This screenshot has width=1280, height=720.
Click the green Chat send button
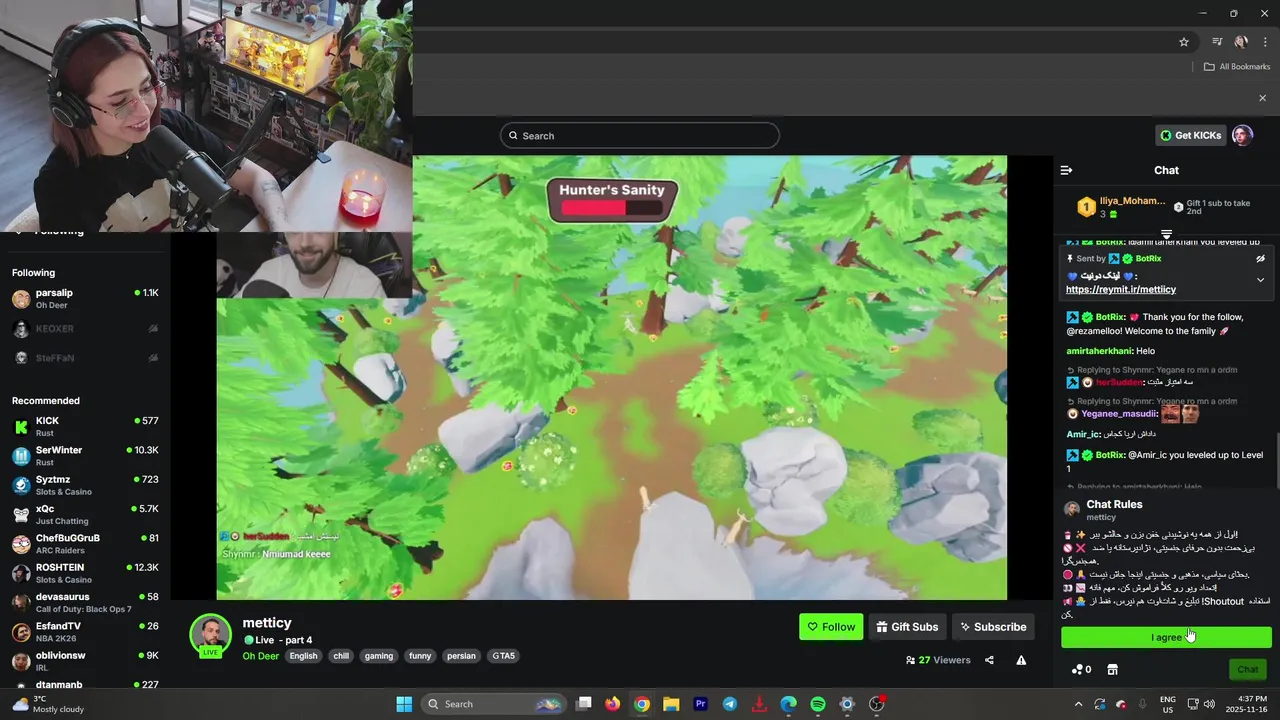tap(1248, 669)
